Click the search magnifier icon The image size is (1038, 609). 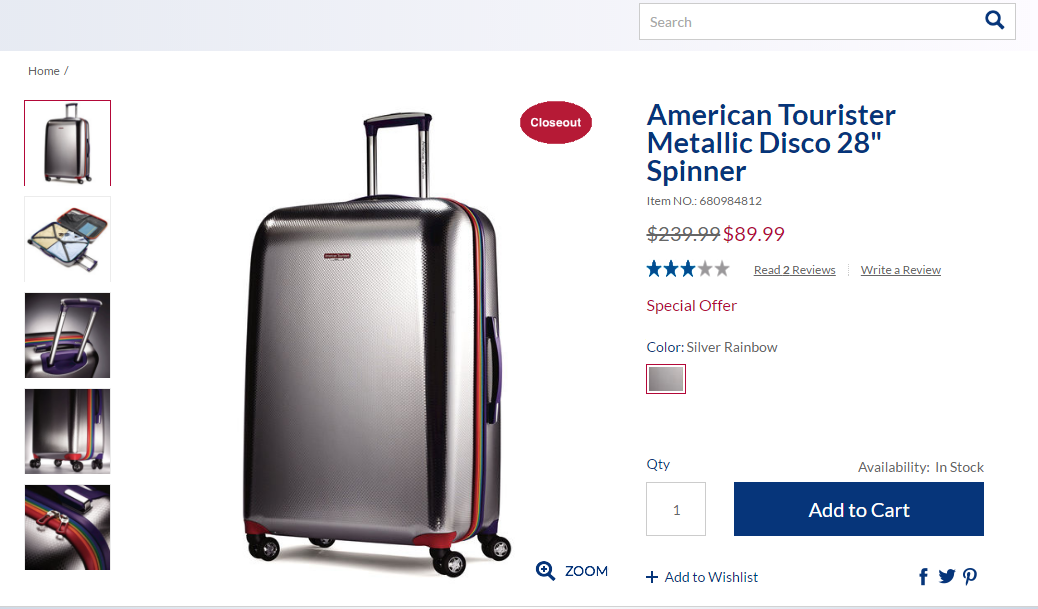(994, 20)
